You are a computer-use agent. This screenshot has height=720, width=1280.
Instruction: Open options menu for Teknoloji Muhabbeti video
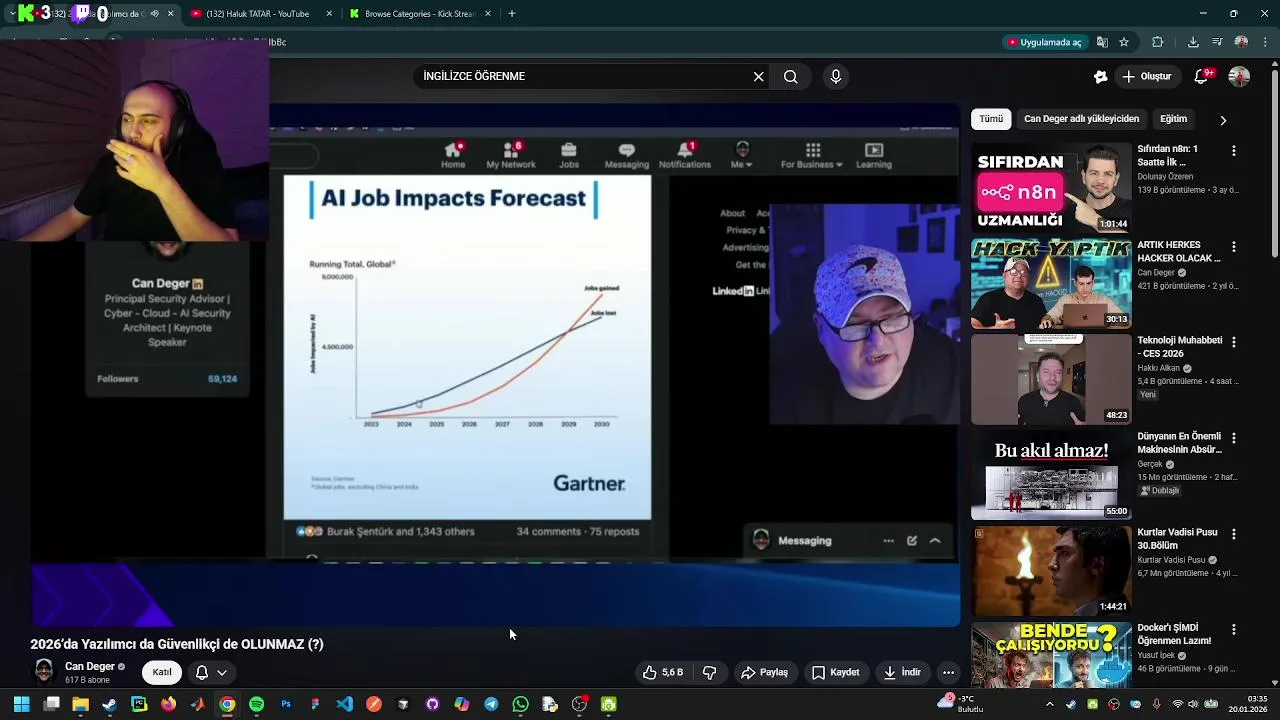coord(1234,342)
